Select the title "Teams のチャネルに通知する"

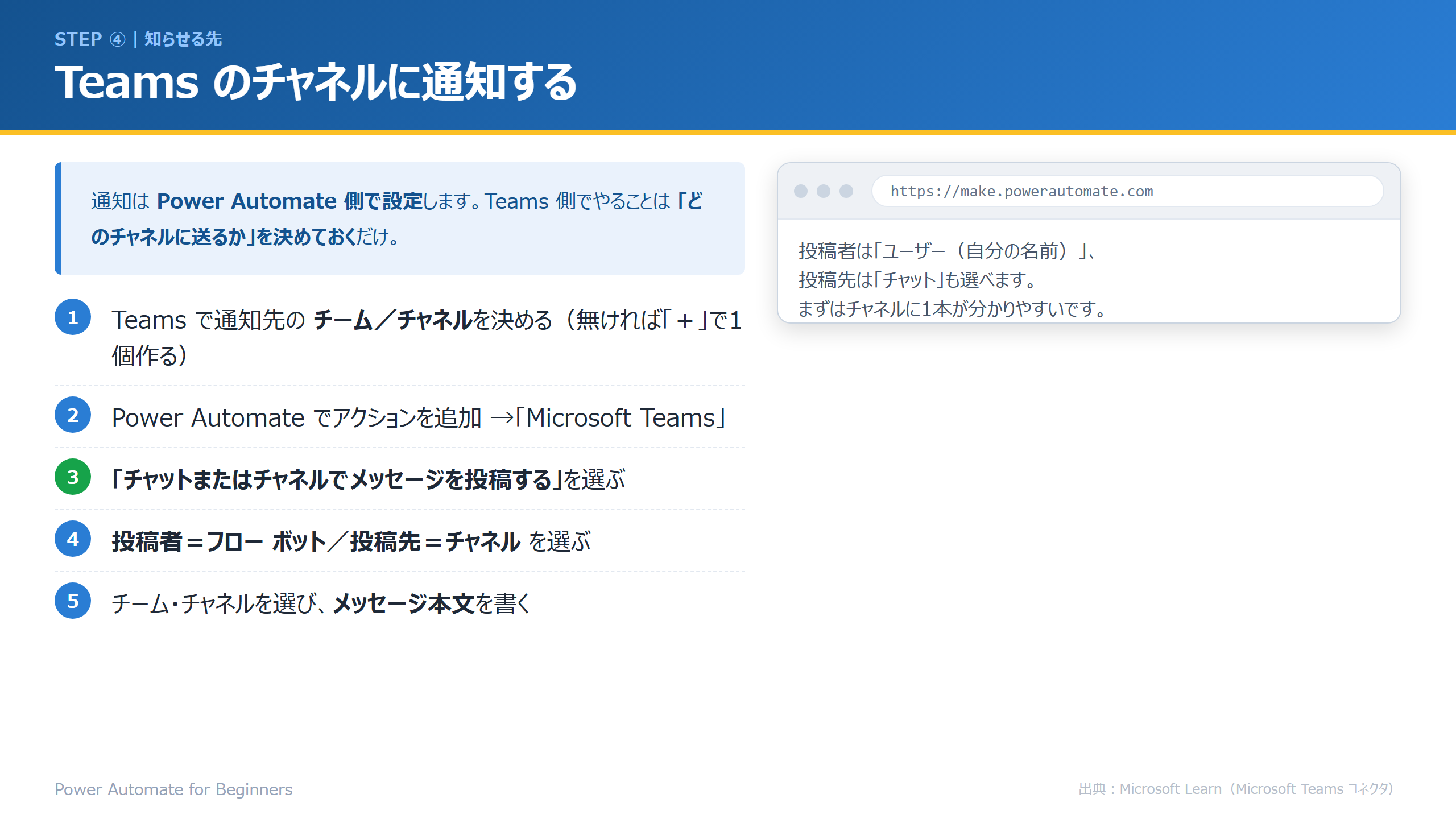pyautogui.click(x=316, y=82)
